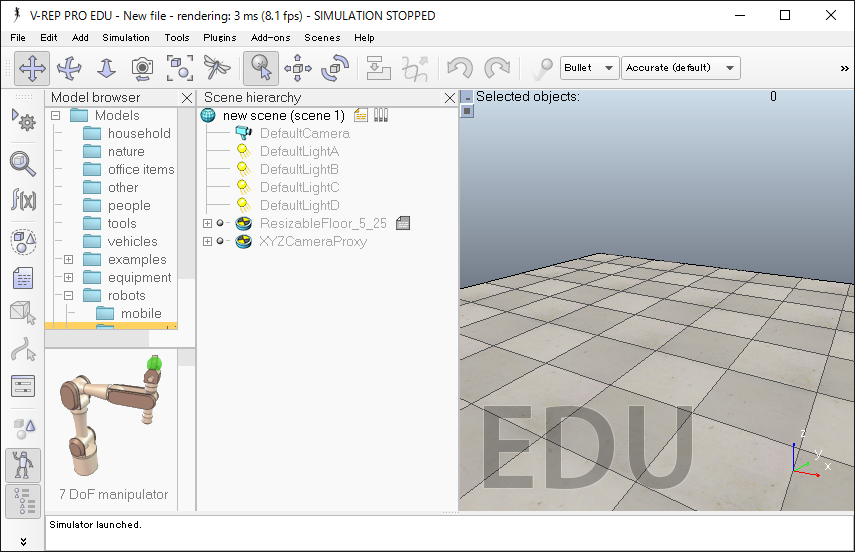
Task: Toggle the scene hierarchy sidebar icon
Action: 23,501
